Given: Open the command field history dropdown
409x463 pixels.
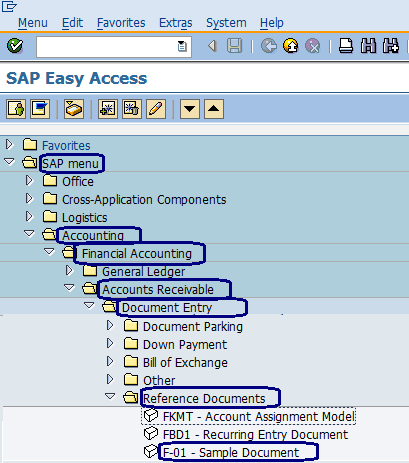Looking at the screenshot, I should pyautogui.click(x=182, y=46).
